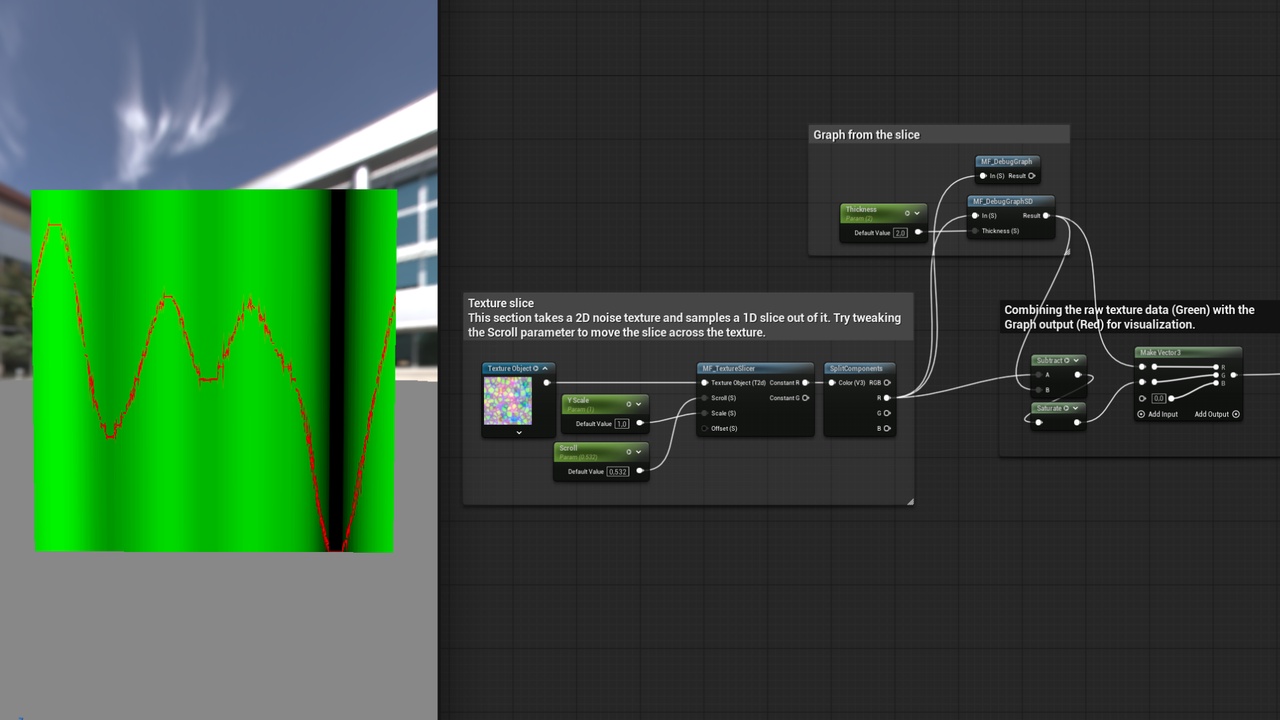This screenshot has height=720, width=1280.
Task: Select the MF_TextureSlicer node title
Action: click(727, 368)
